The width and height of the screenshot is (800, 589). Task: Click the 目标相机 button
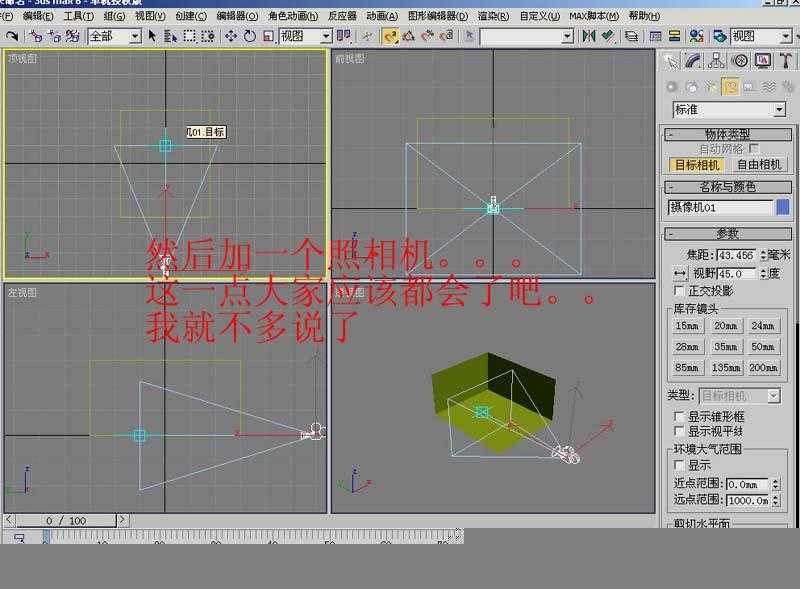click(697, 165)
